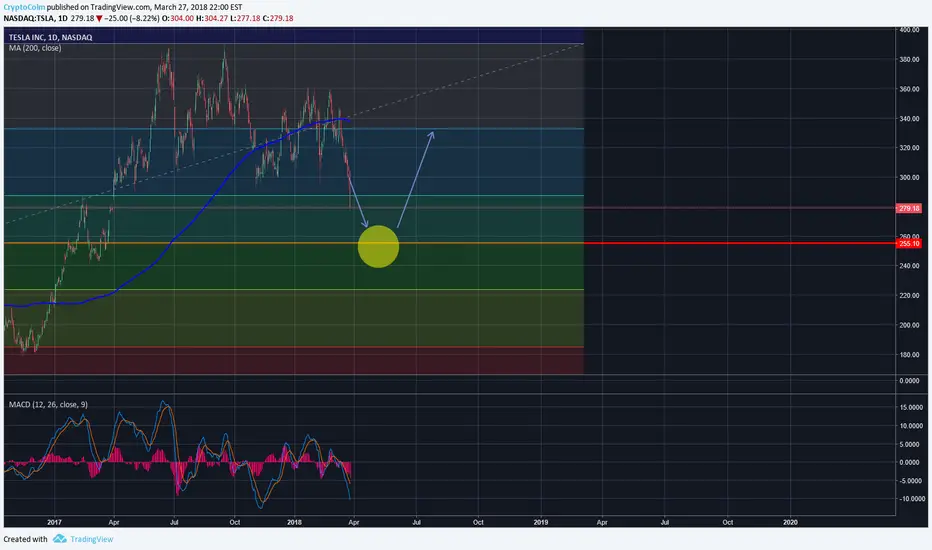932x550 pixels.
Task: Click the 220.00 price scale label
Action: click(909, 296)
